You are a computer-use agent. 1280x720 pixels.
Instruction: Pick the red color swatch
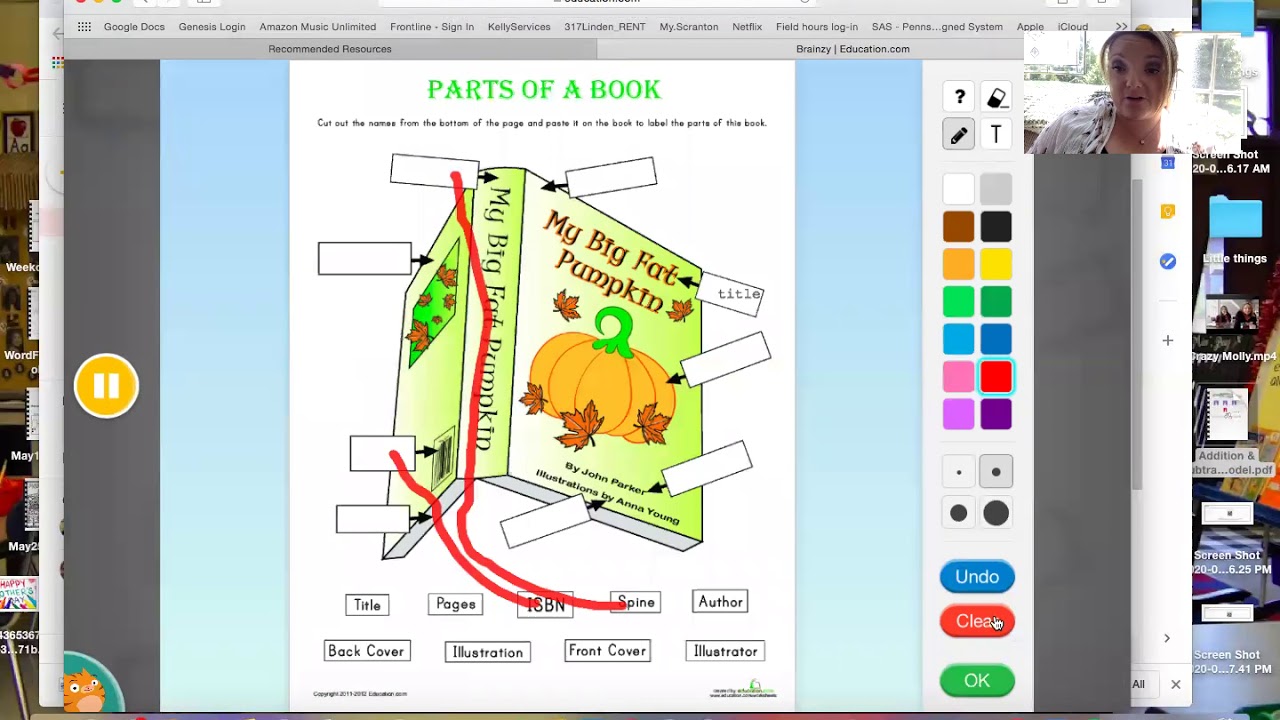click(996, 377)
